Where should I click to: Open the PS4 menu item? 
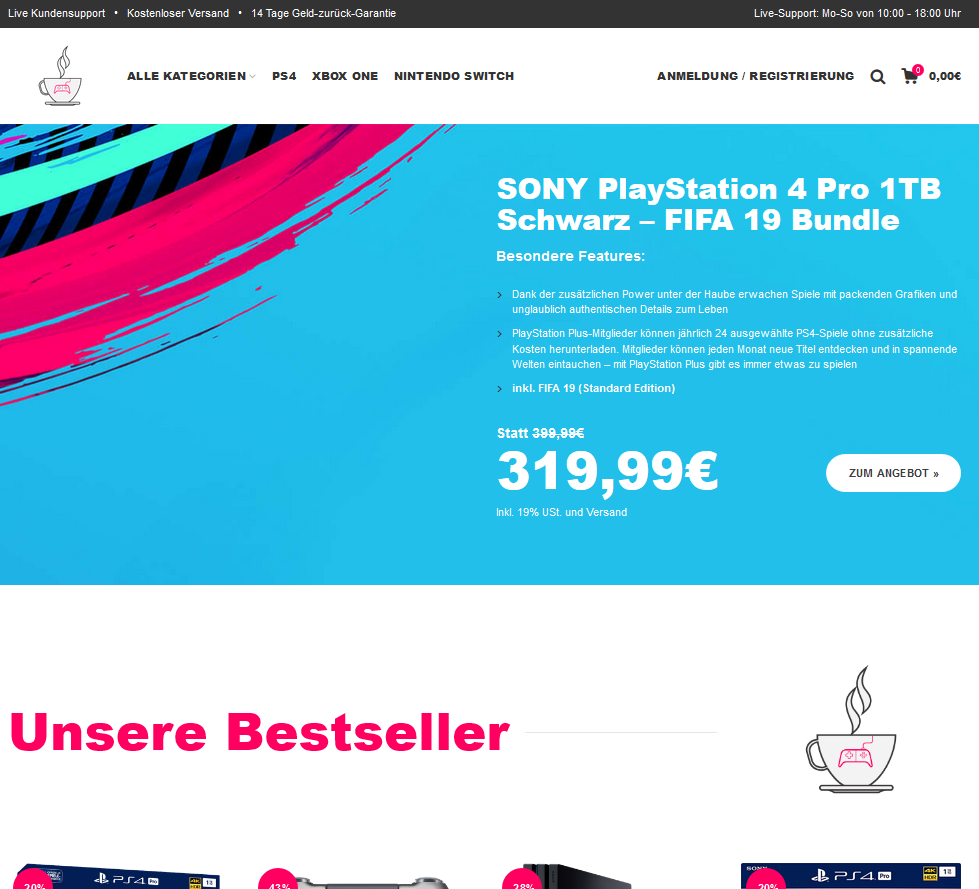pos(284,76)
